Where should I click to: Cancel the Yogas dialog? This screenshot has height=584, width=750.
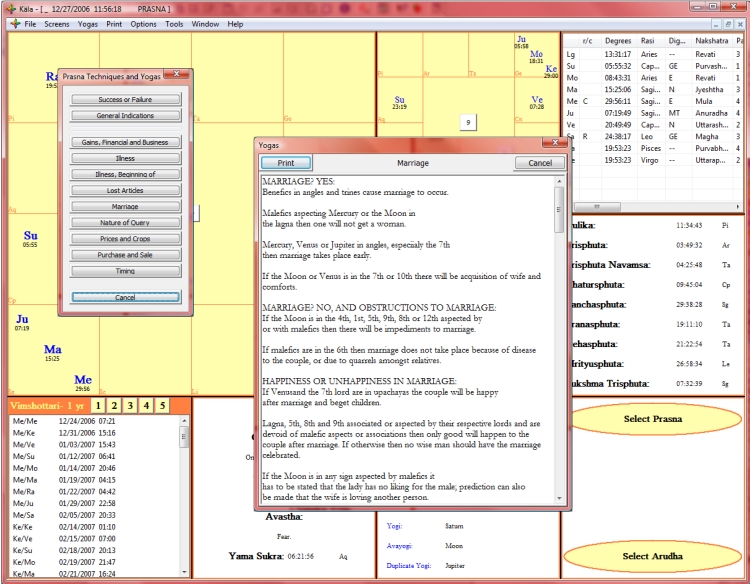click(540, 163)
